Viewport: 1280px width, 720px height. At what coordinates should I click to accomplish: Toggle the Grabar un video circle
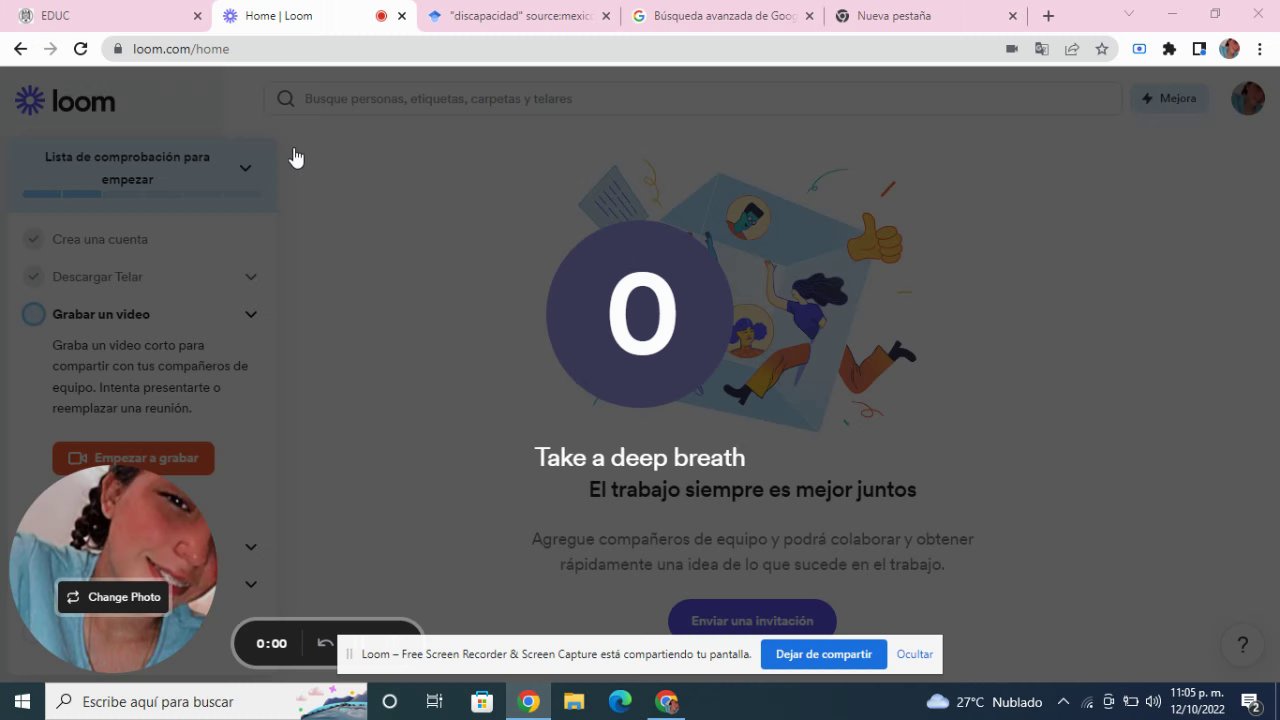tap(34, 314)
